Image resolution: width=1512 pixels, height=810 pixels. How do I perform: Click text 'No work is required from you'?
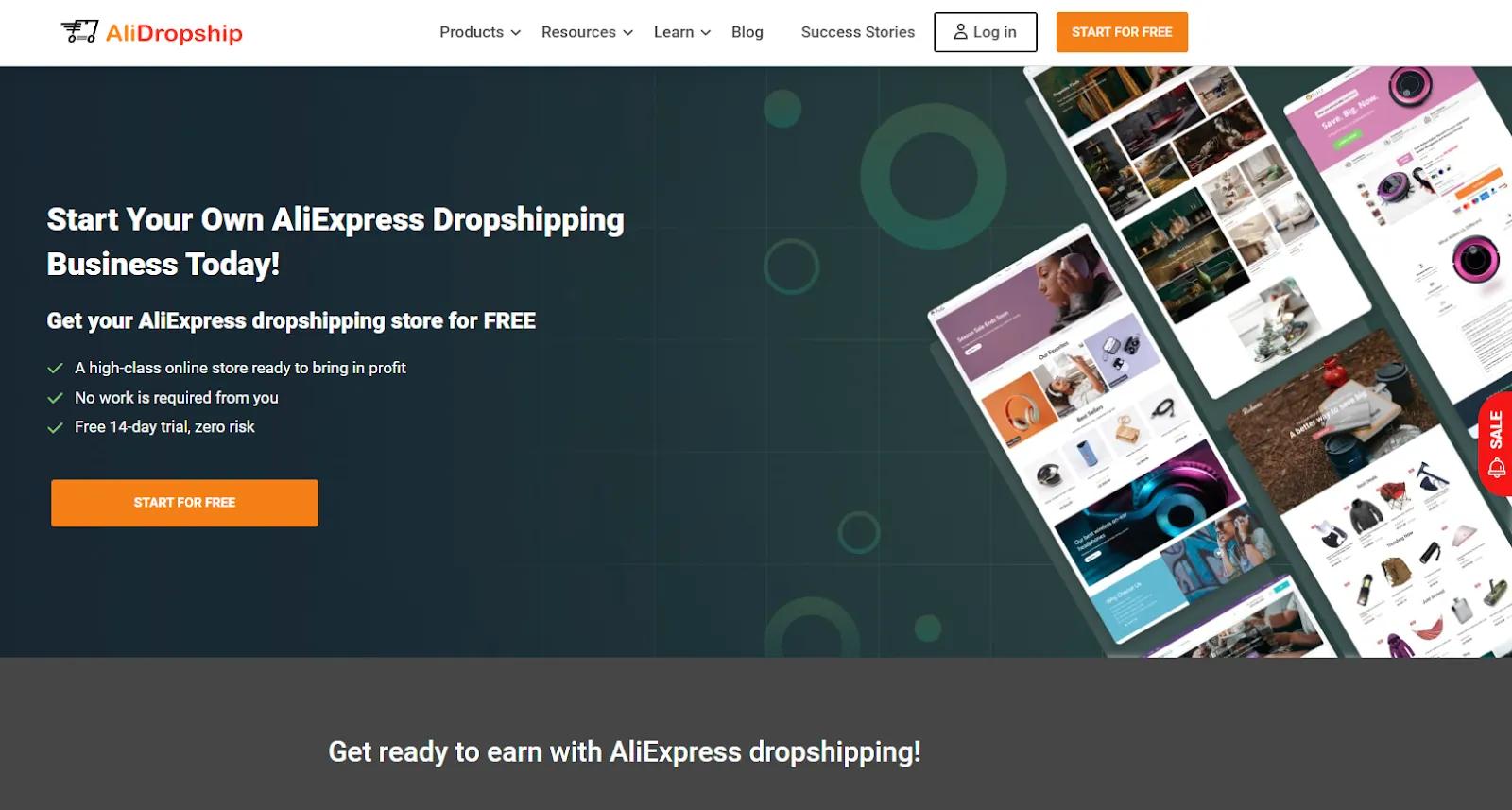(177, 398)
